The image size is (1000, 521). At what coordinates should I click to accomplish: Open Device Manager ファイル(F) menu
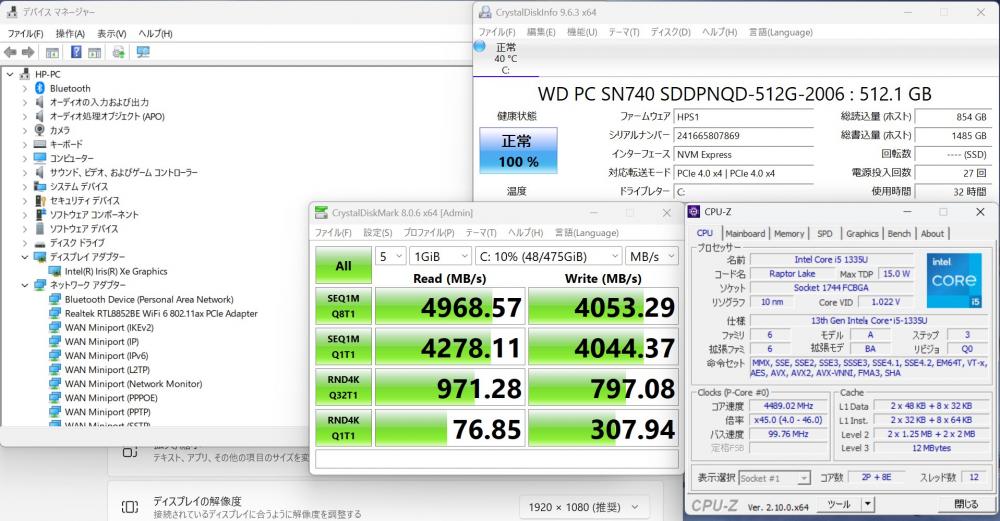click(x=26, y=33)
